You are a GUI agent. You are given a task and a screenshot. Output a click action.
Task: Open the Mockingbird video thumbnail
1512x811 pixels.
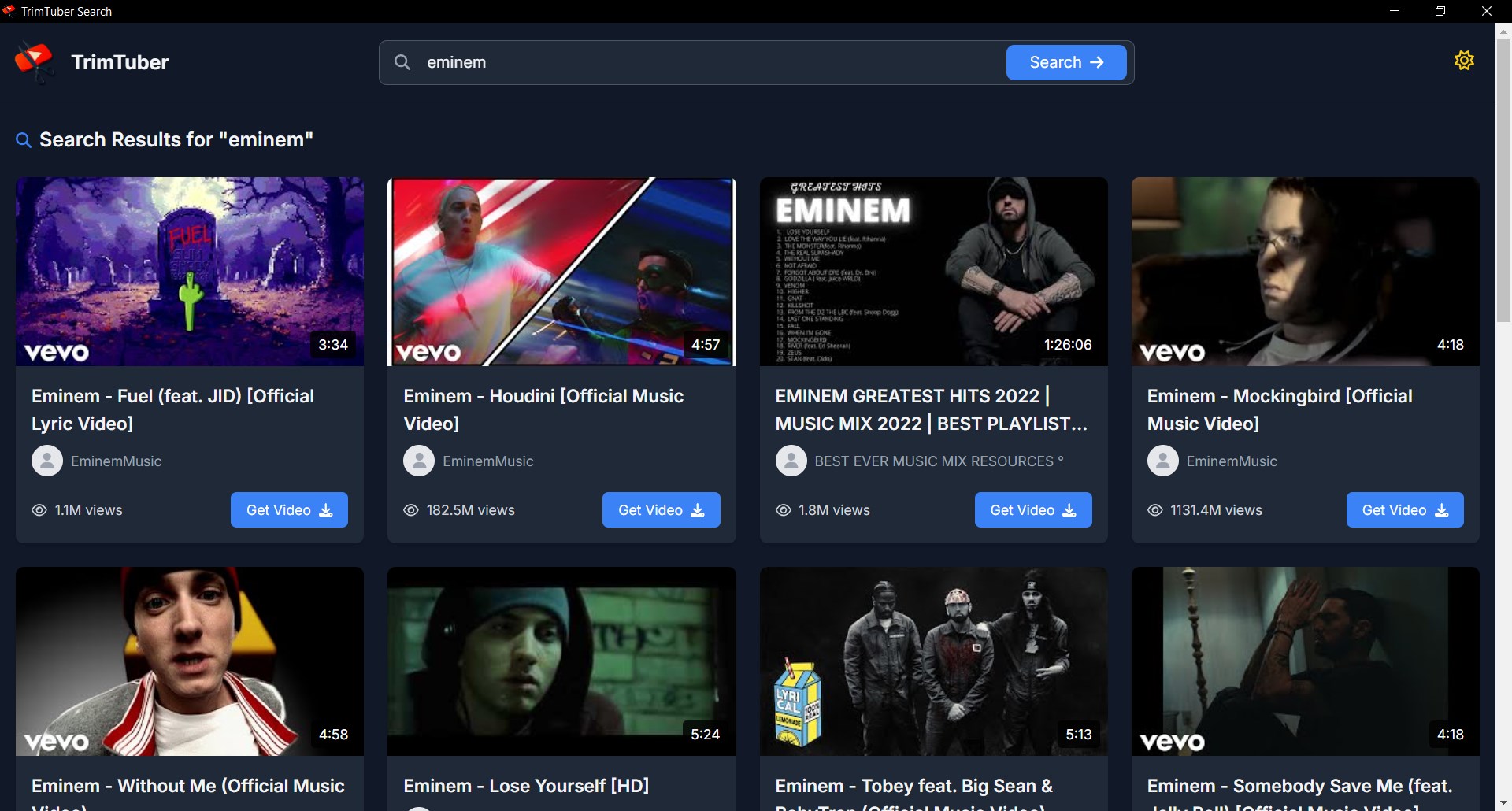pos(1306,272)
